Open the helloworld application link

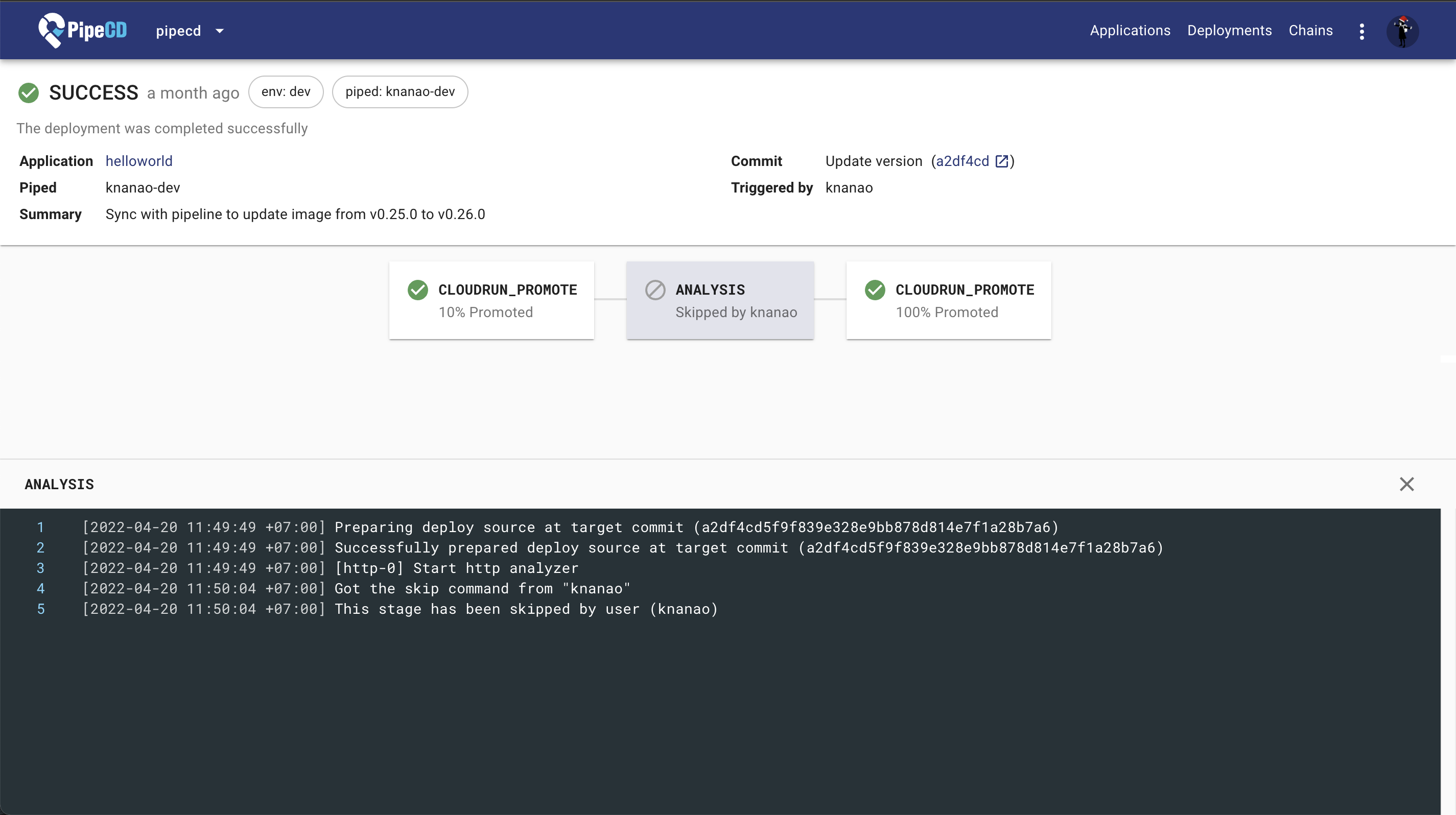pos(139,161)
